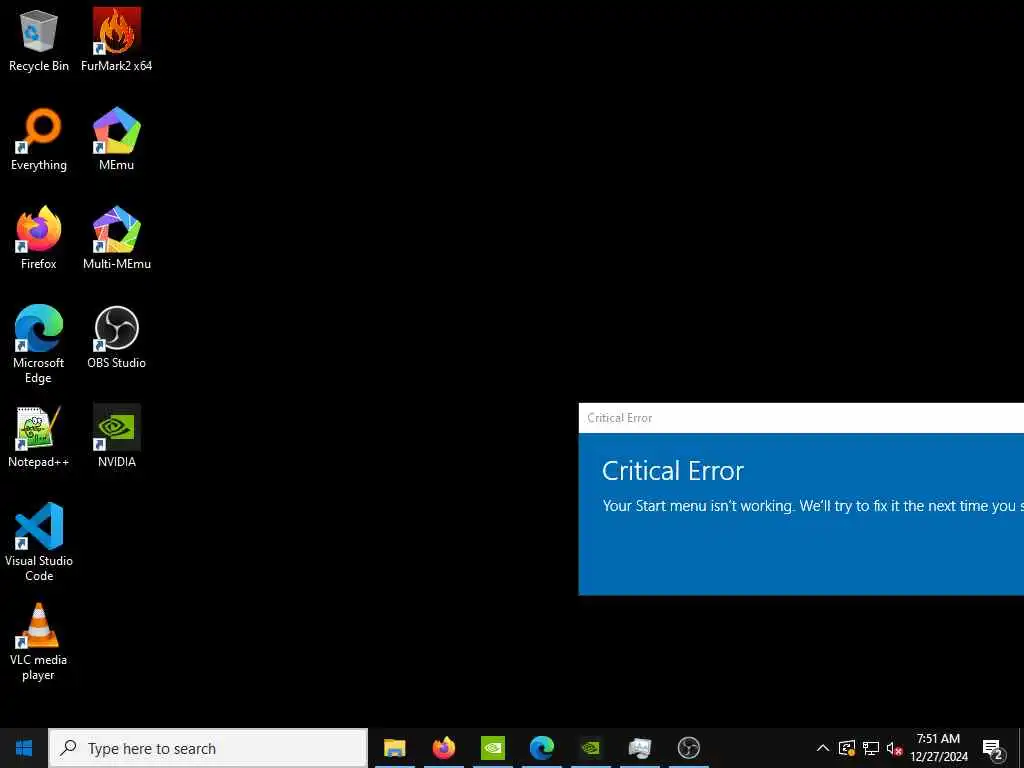Image resolution: width=1024 pixels, height=768 pixels.
Task: Open the notification center with 2 alerts
Action: coord(993,748)
